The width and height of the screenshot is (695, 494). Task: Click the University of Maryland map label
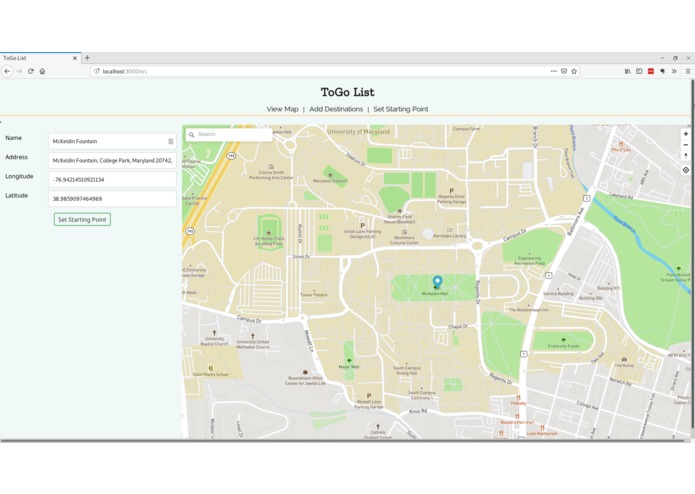pyautogui.click(x=358, y=132)
